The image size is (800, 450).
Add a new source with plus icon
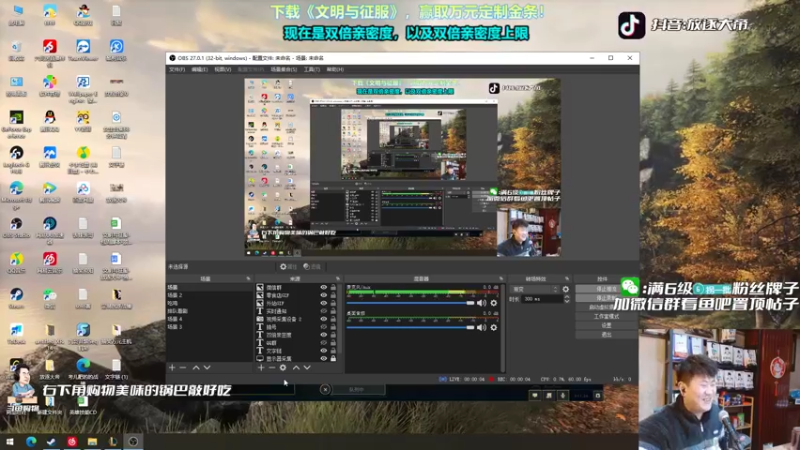(x=261, y=367)
